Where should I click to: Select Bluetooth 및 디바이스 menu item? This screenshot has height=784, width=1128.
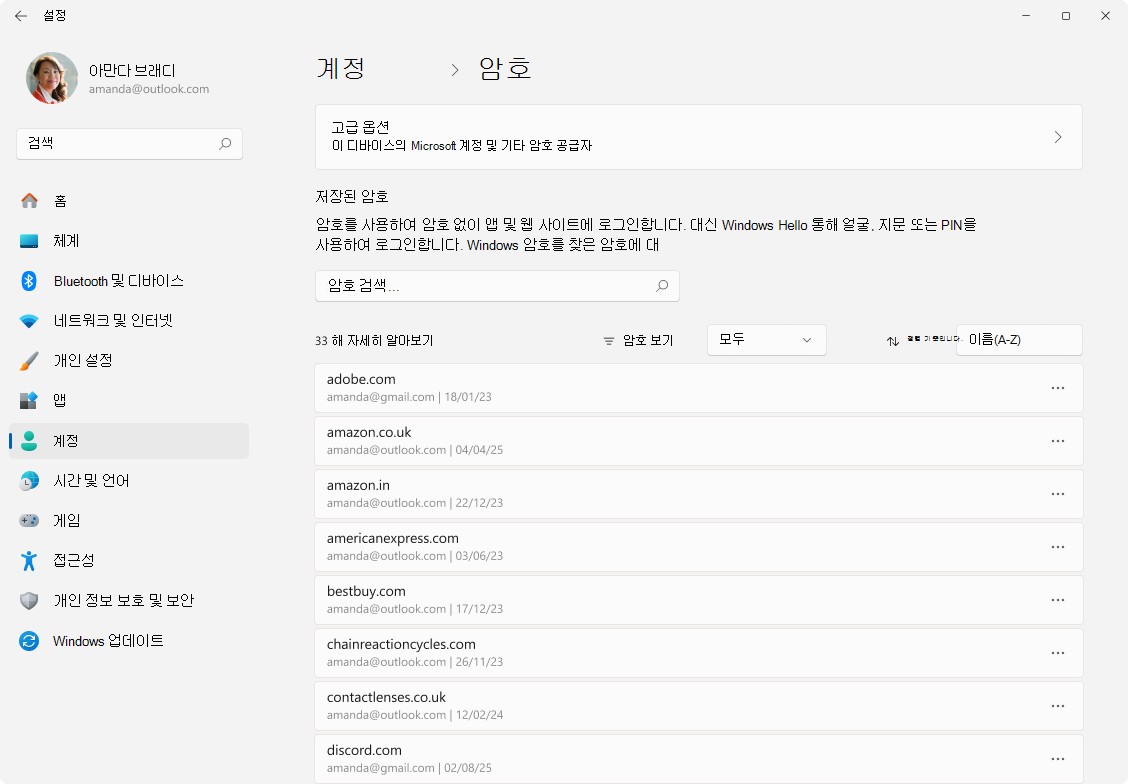point(129,281)
